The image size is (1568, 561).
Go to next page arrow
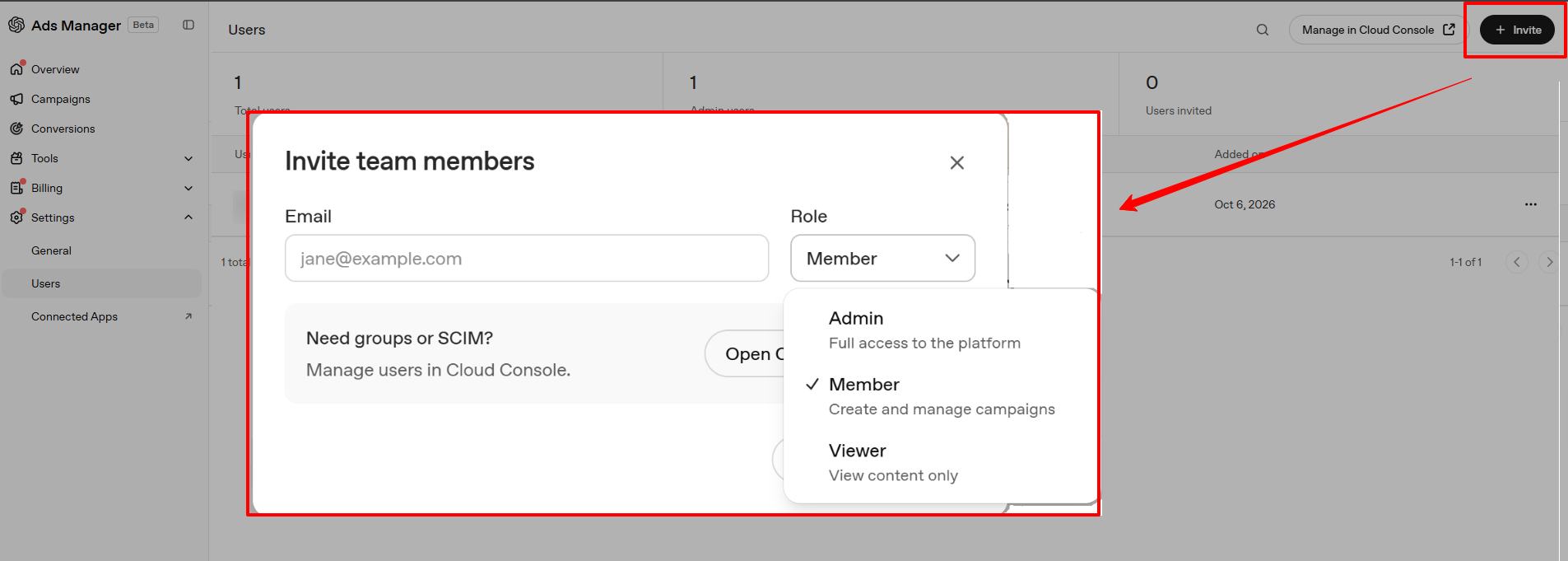click(1549, 262)
